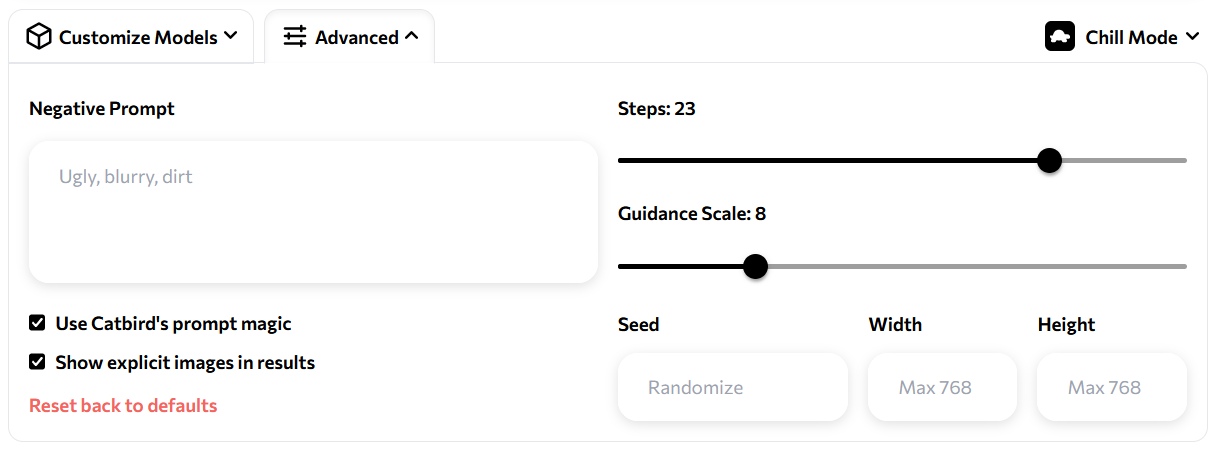Click Reset back to defaults link
This screenshot has width=1217, height=454.
(x=123, y=405)
